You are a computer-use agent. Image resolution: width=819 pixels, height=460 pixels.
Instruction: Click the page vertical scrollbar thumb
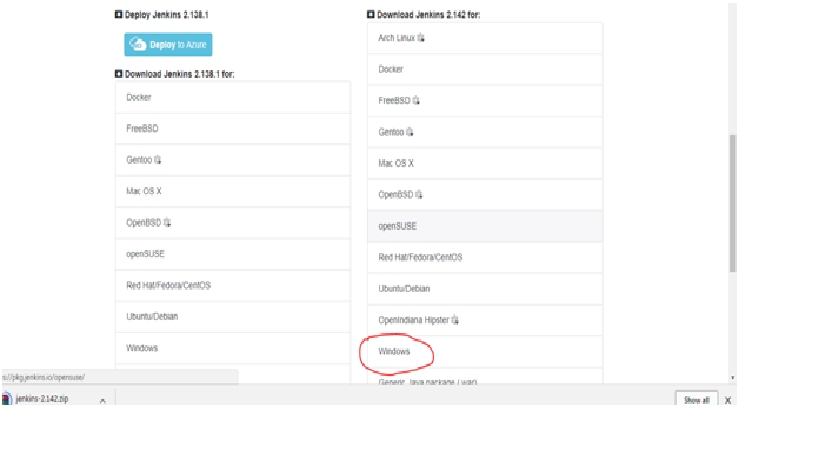tap(732, 203)
